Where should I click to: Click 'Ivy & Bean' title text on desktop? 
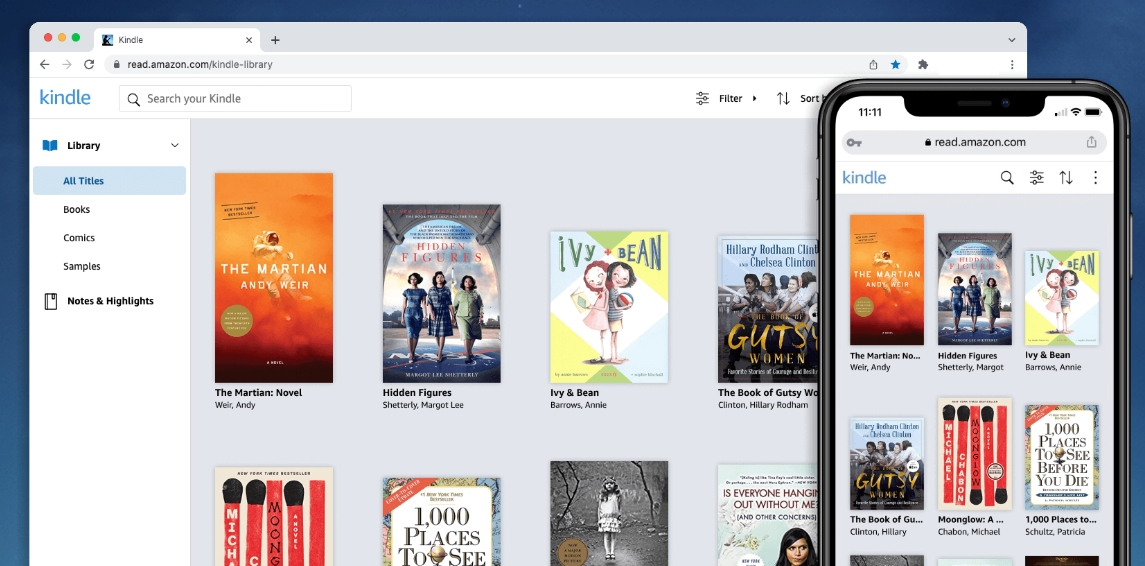(575, 392)
